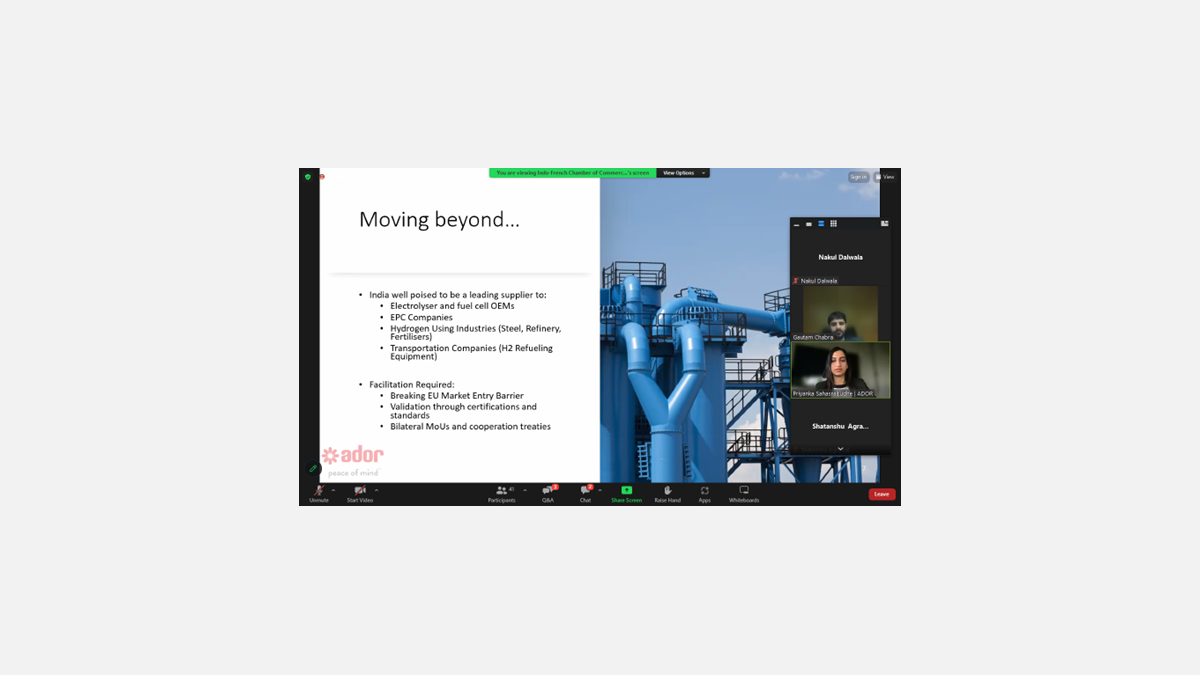This screenshot has width=1200, height=675.
Task: Unmute the microphone
Action: (319, 492)
